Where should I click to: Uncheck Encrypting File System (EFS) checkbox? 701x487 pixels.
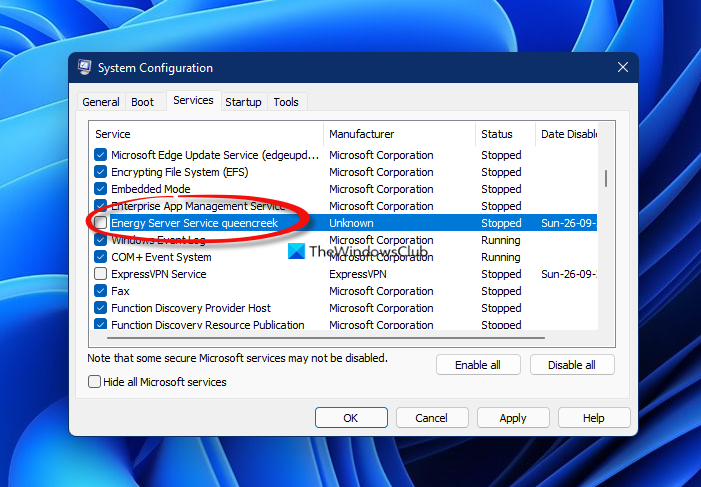coord(101,171)
